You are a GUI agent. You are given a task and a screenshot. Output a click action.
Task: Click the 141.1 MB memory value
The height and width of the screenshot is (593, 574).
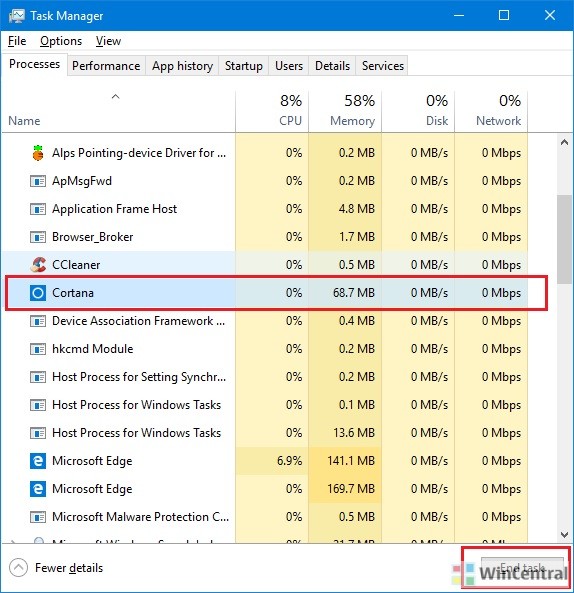click(x=351, y=461)
